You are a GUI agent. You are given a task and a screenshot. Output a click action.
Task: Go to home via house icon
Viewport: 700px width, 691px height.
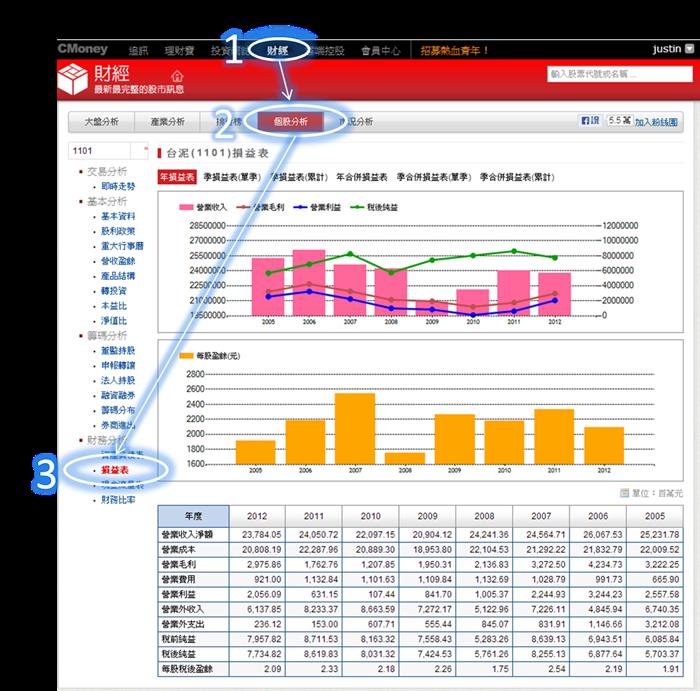(x=178, y=76)
